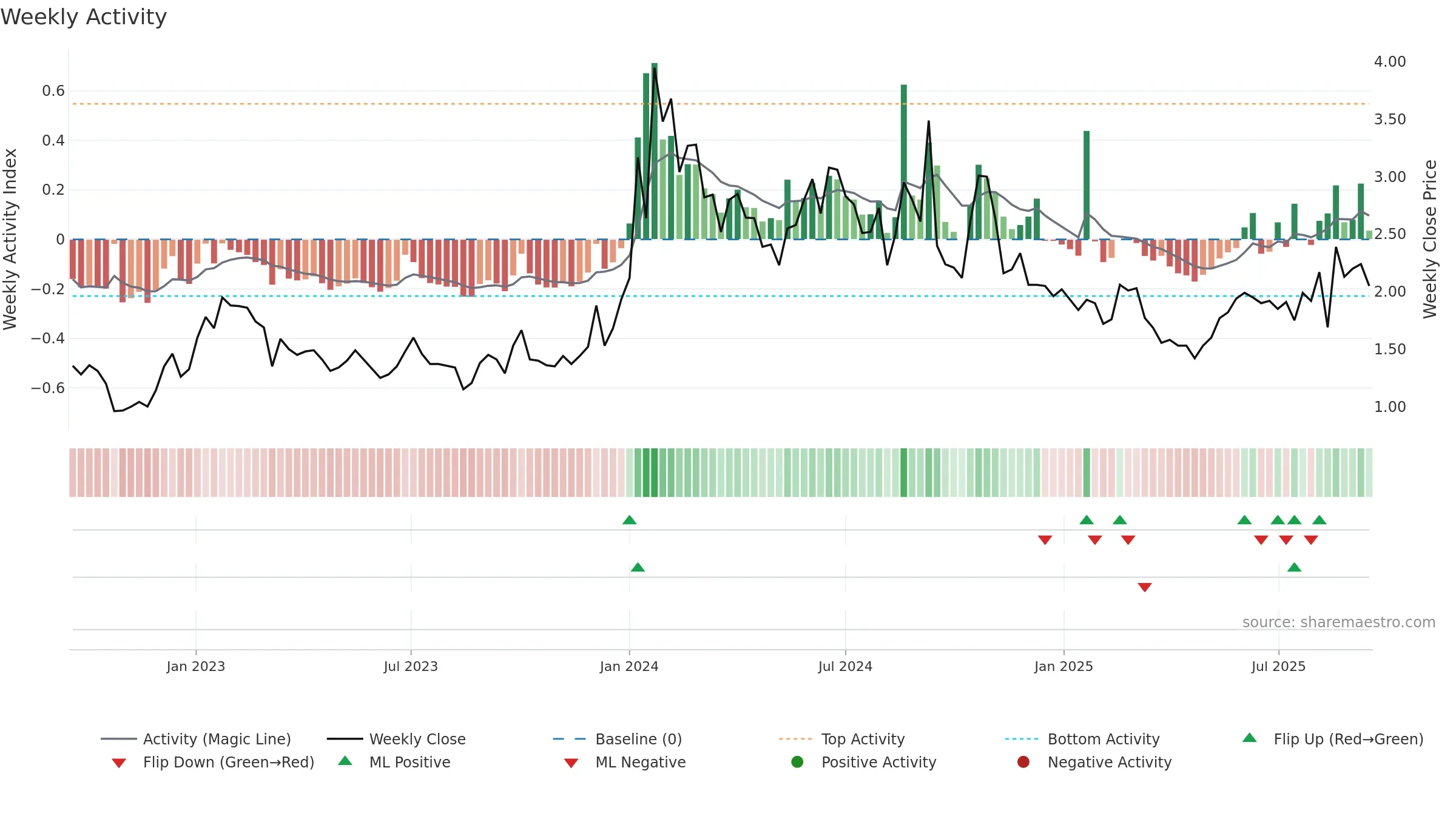Click the Flip Down legend red triangle
Image resolution: width=1456 pixels, height=819 pixels.
pyautogui.click(x=119, y=763)
